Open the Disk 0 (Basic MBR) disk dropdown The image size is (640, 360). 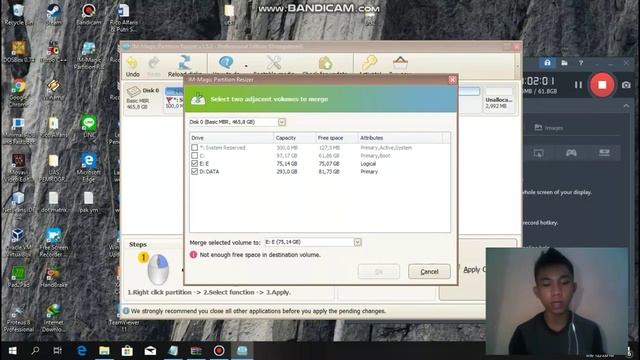(x=282, y=122)
